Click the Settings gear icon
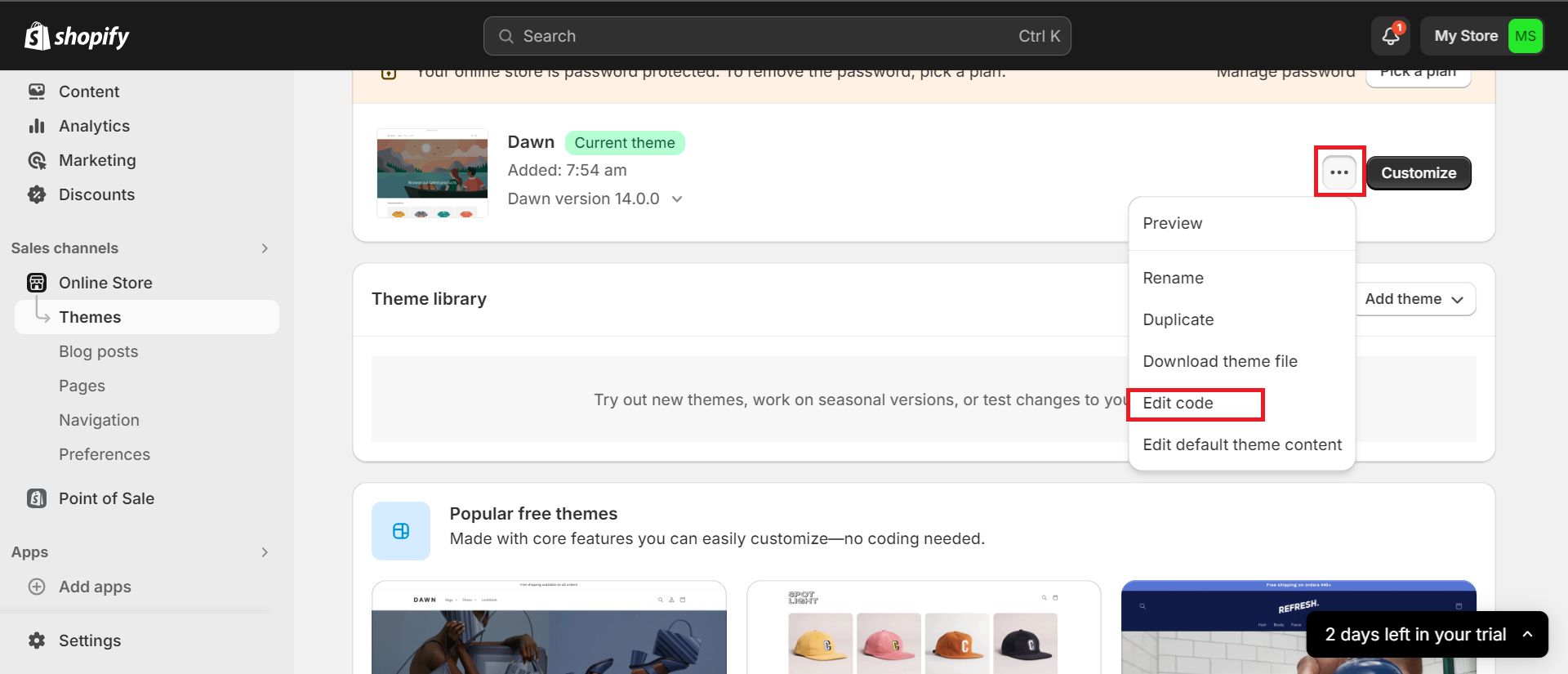 coord(37,641)
